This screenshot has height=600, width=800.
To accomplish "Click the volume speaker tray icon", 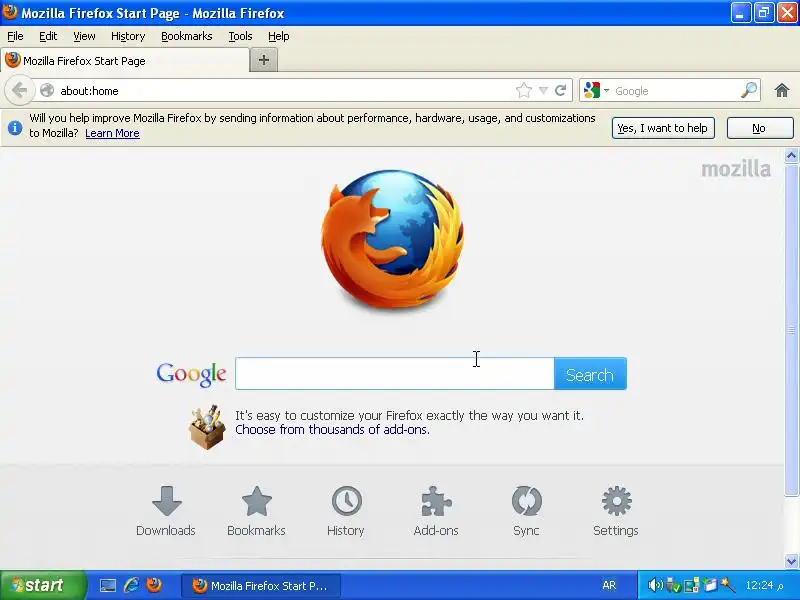I will click(655, 585).
